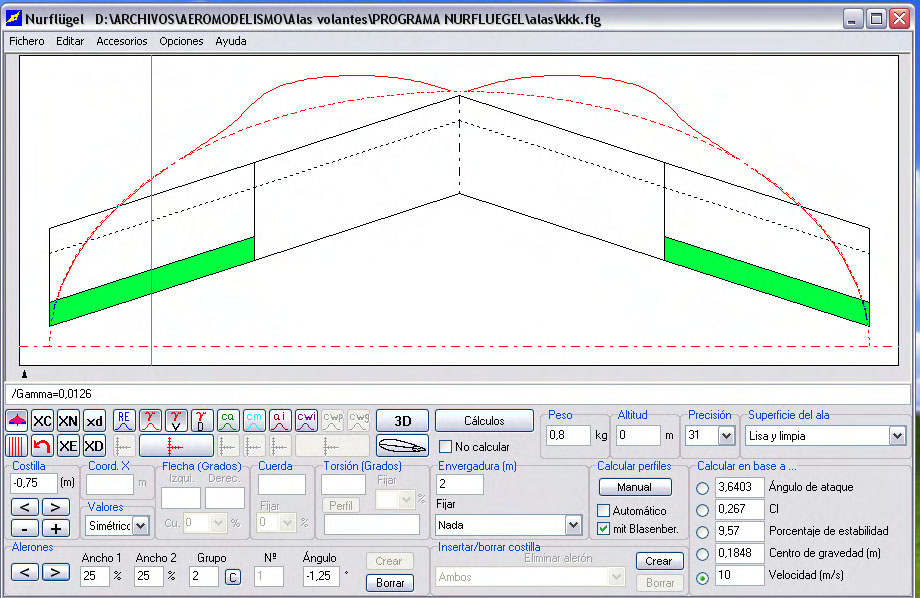Open the 3D view button
Viewport: 920px width, 598px height.
(x=402, y=421)
